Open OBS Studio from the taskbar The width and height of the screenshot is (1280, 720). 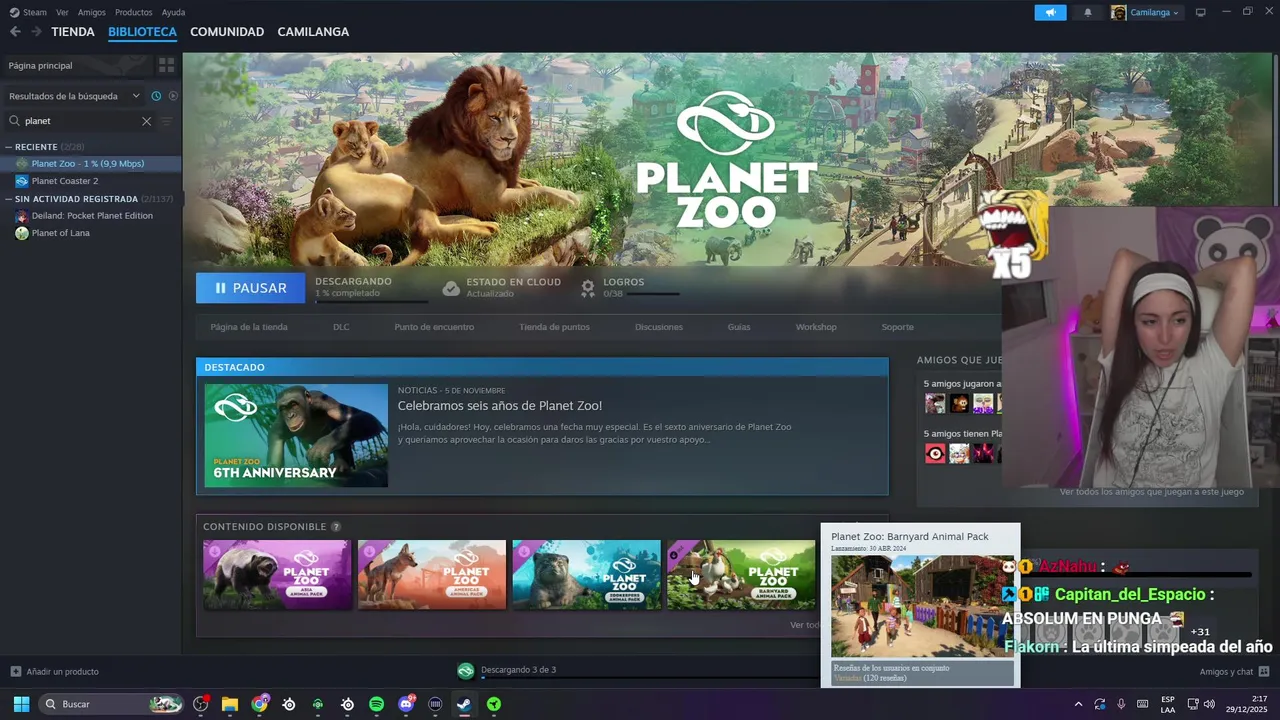(201, 704)
